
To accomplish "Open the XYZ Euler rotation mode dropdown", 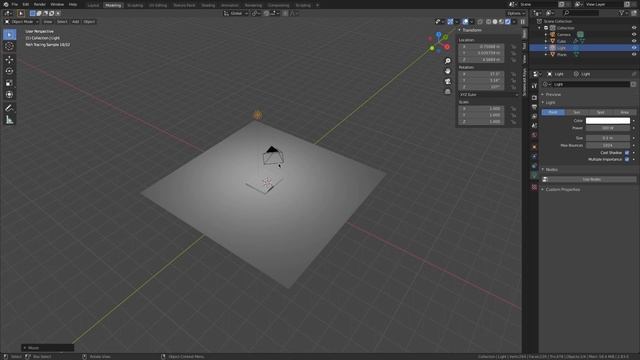I will click(488, 95).
